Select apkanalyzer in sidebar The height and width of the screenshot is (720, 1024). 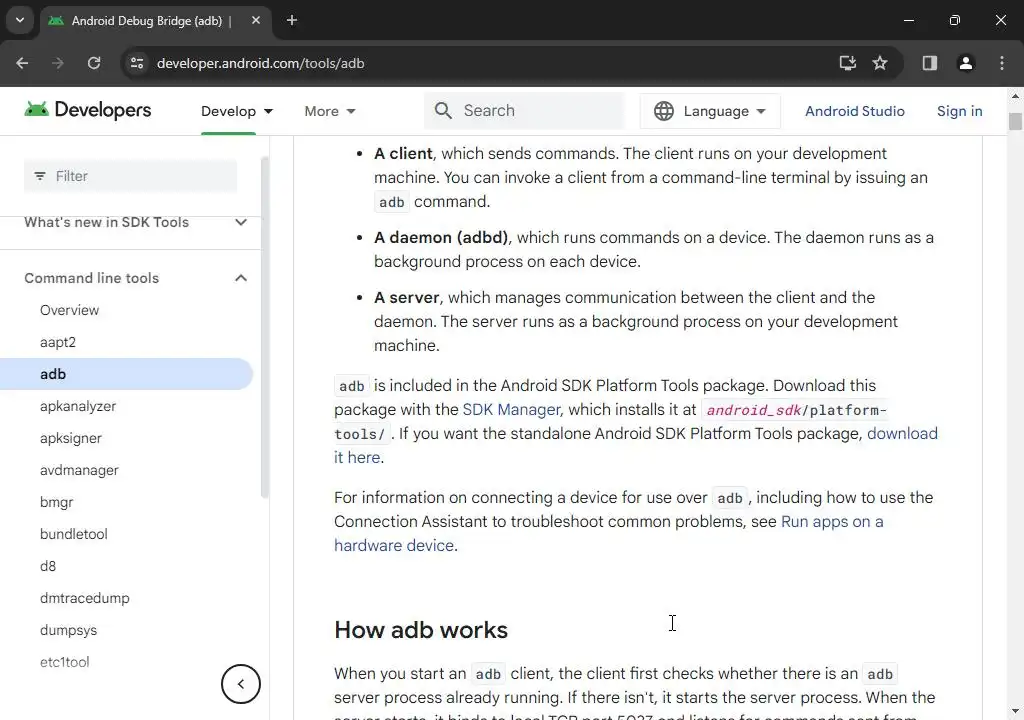[78, 406]
